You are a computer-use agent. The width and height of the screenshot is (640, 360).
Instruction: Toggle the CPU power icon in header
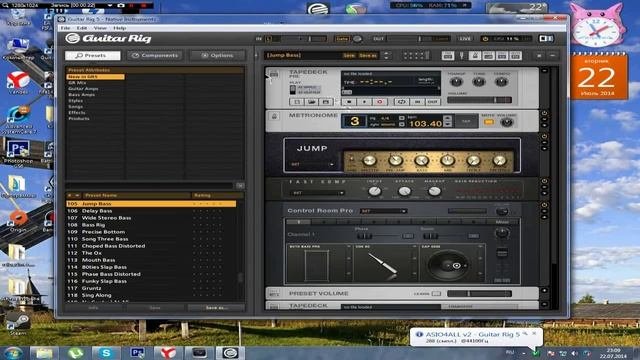point(485,39)
